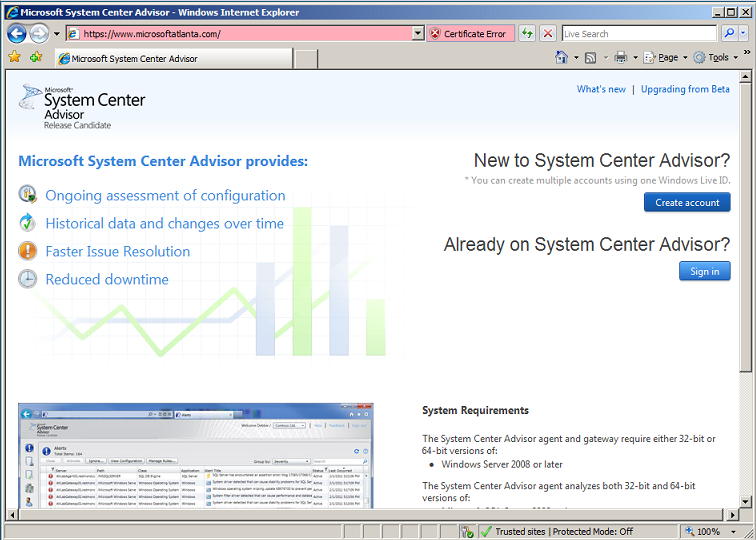756x540 pixels.
Task: Expand the Home button dropdown arrow
Action: tap(576, 58)
